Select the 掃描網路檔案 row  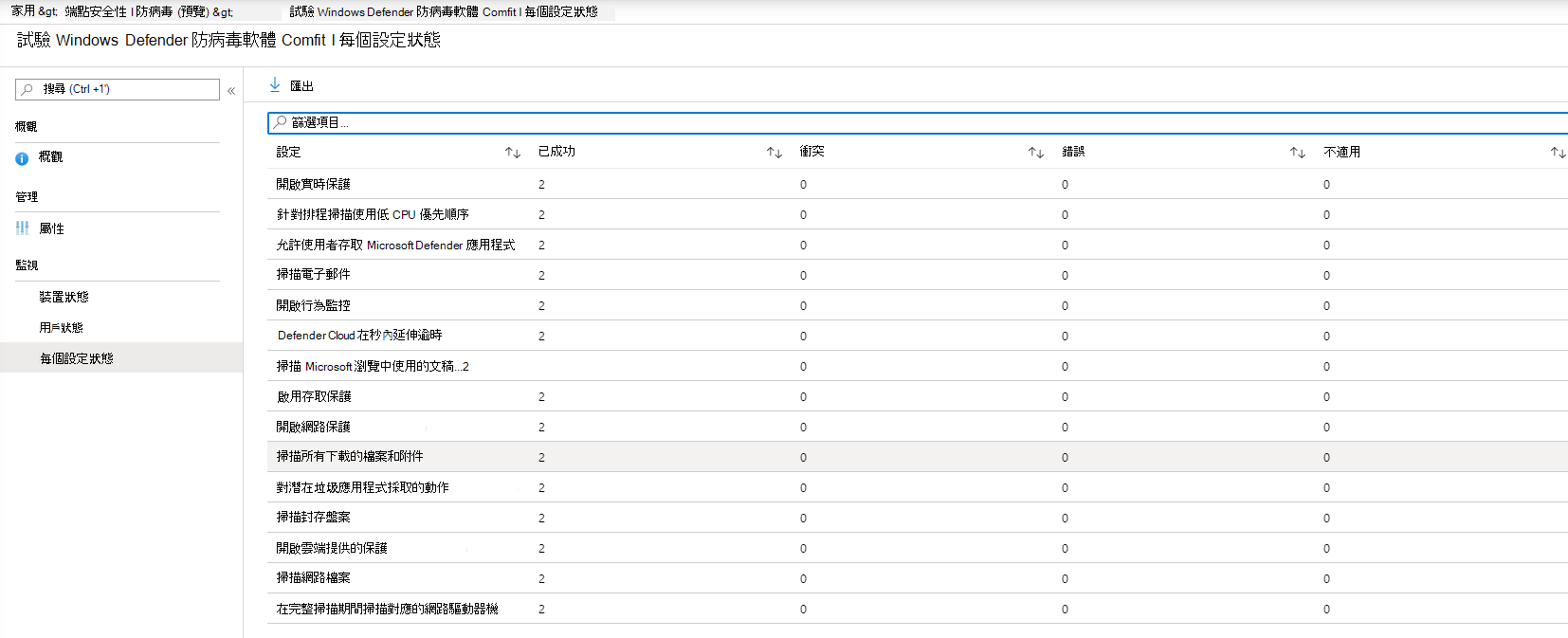coord(918,578)
